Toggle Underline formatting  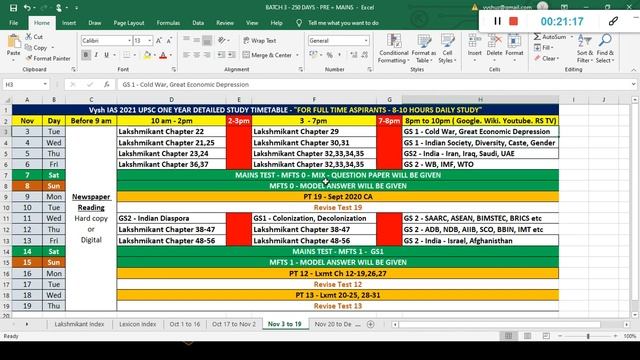point(106,55)
